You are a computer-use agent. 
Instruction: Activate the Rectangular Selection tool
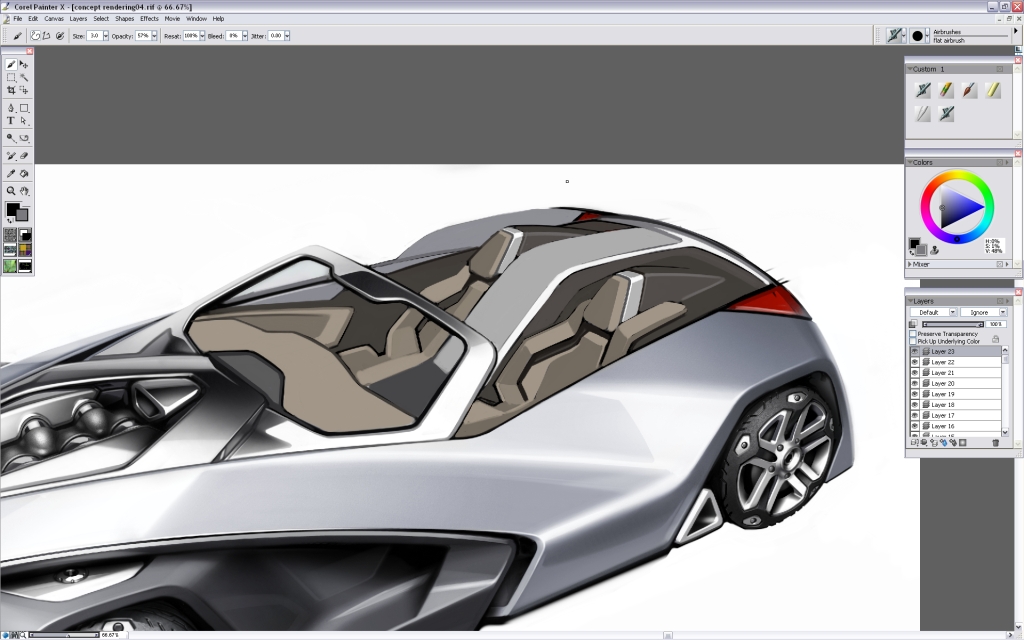[x=11, y=78]
